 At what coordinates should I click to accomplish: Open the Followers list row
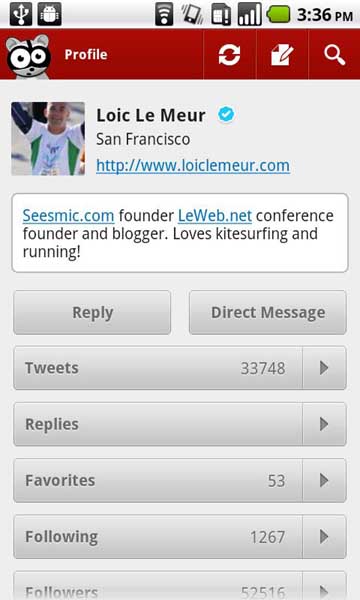click(180, 585)
